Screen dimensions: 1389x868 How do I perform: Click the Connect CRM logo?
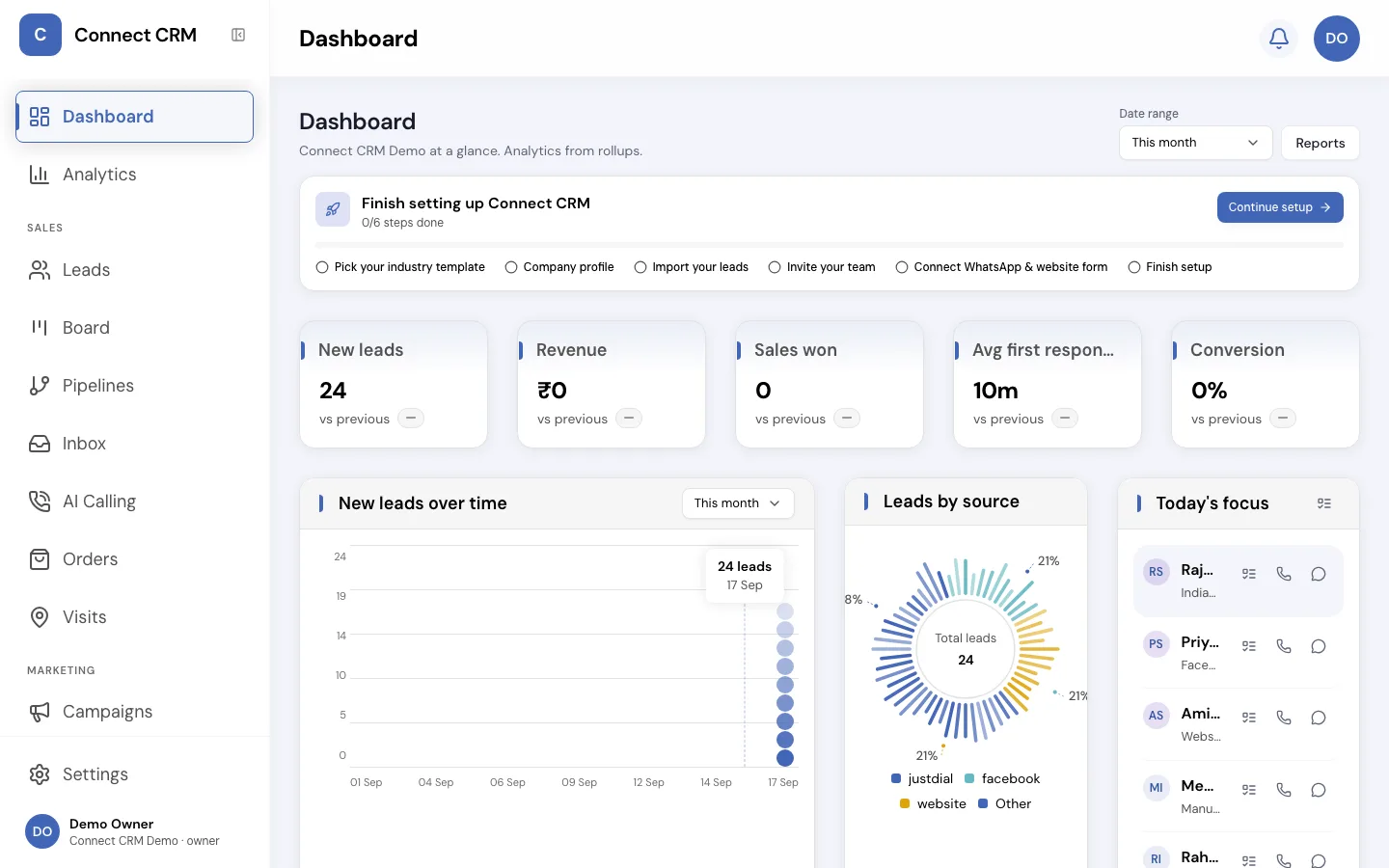coord(41,35)
